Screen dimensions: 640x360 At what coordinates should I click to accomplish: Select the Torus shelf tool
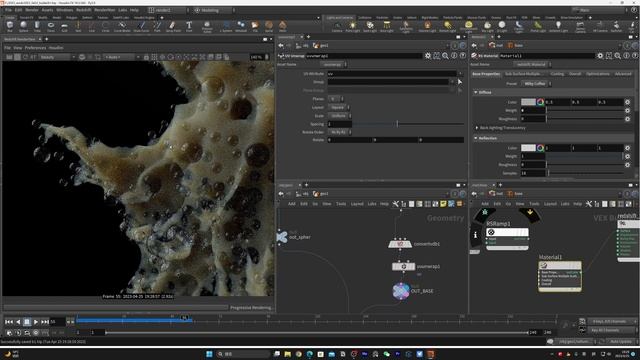pyautogui.click(x=51, y=27)
